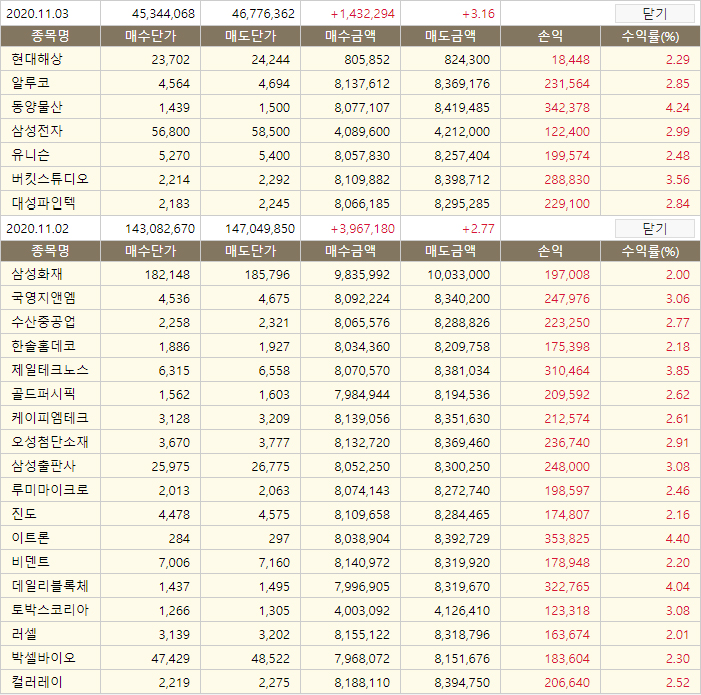This screenshot has height=695, width=701.
Task: Click 삼성전자 buy price 56,800
Action: tap(171, 132)
